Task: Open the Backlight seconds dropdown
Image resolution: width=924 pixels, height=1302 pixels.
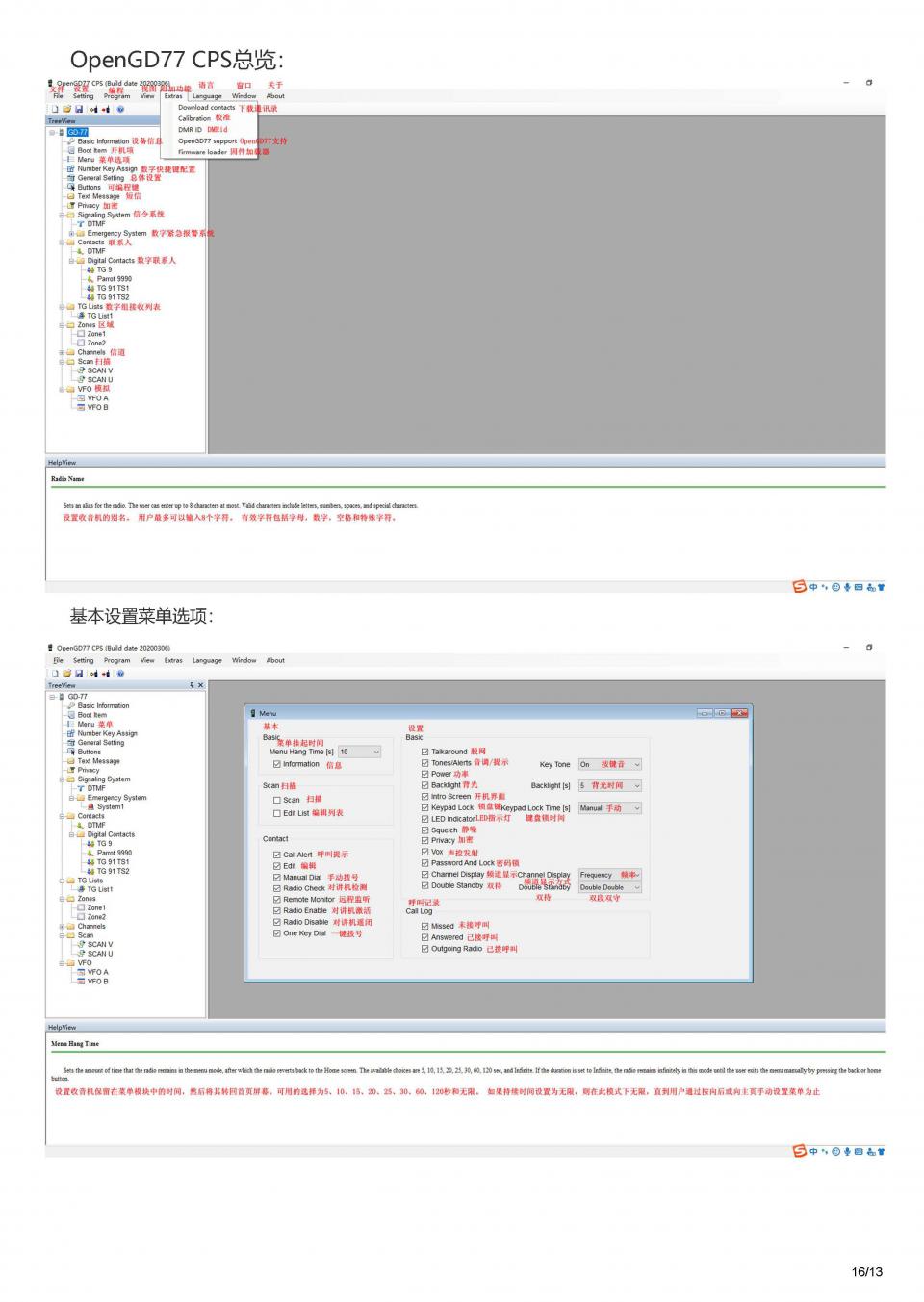Action: click(x=636, y=786)
